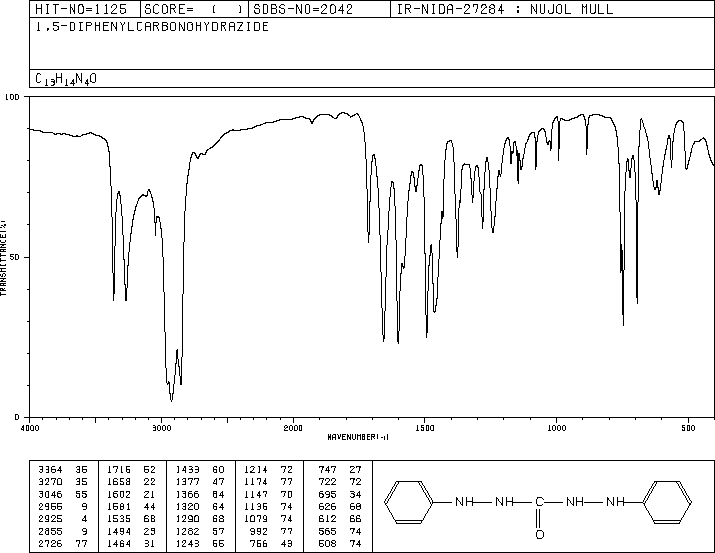Screen dimensions: 715x553
Task: Click the 4000 wavenumber axis label
Action: pyautogui.click(x=30, y=428)
